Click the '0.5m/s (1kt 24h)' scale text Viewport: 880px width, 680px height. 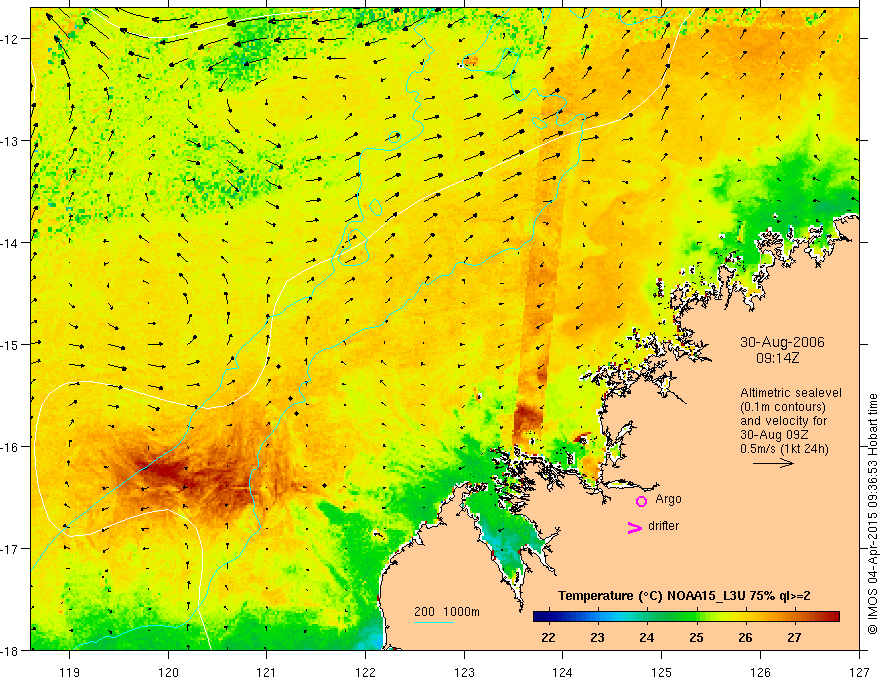(785, 449)
